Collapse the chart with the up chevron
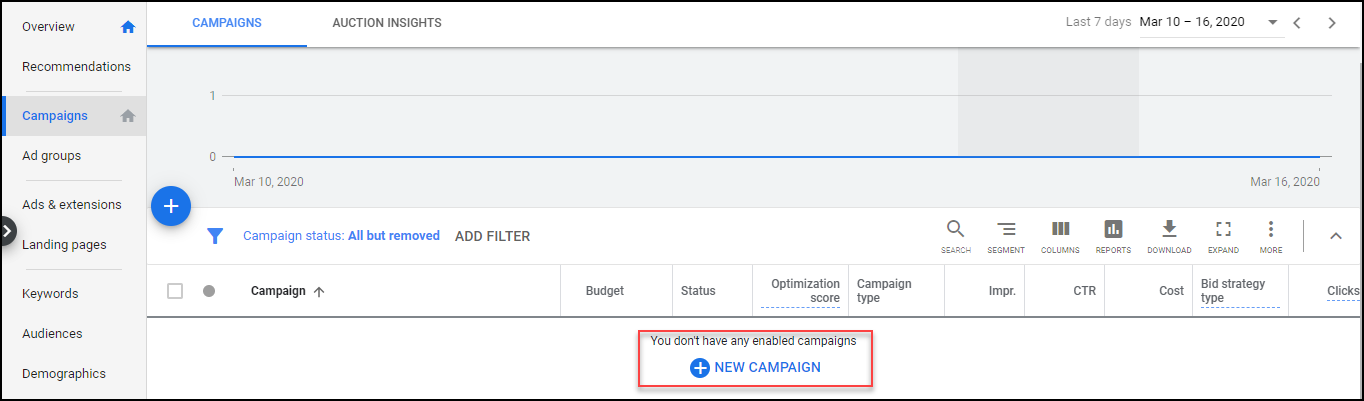 [x=1335, y=236]
